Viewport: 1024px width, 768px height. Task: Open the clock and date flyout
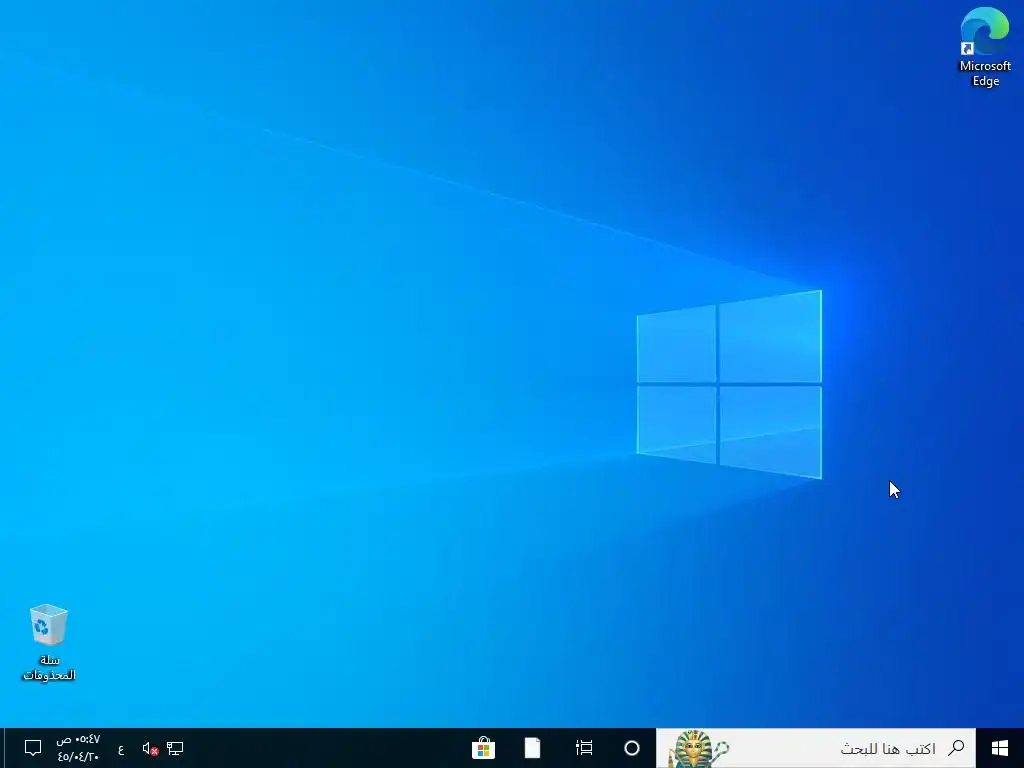78,748
